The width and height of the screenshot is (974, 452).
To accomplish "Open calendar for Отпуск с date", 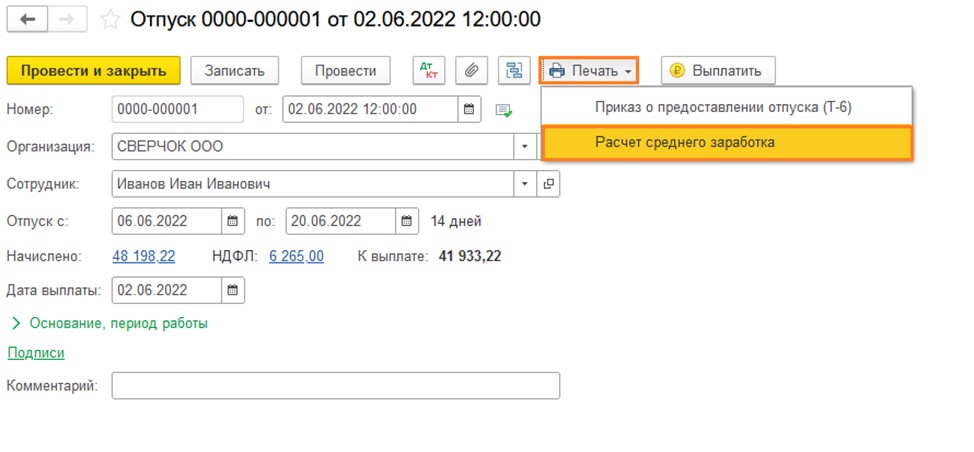I will pyautogui.click(x=232, y=220).
